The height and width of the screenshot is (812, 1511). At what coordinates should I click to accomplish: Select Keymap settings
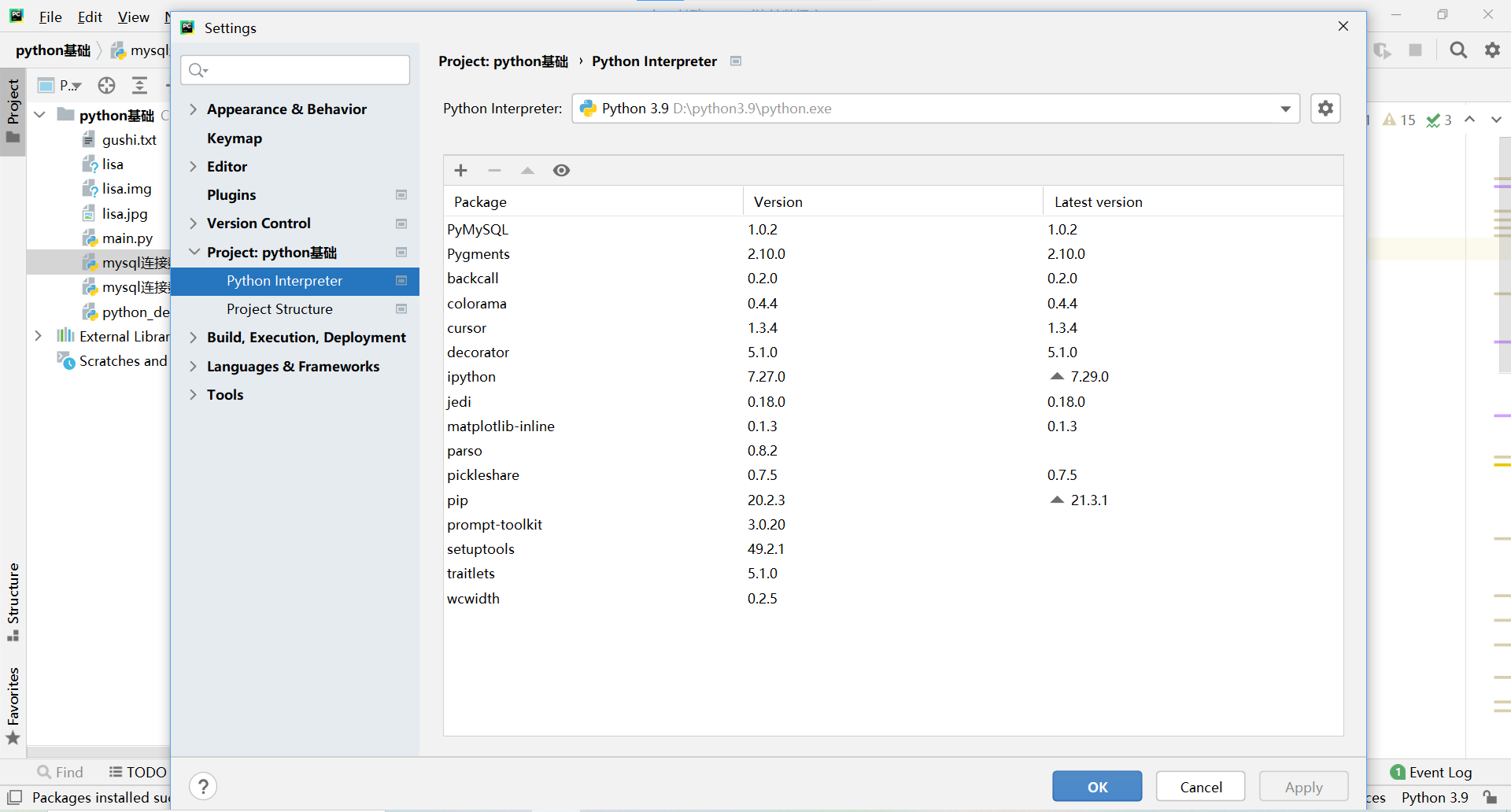(235, 138)
